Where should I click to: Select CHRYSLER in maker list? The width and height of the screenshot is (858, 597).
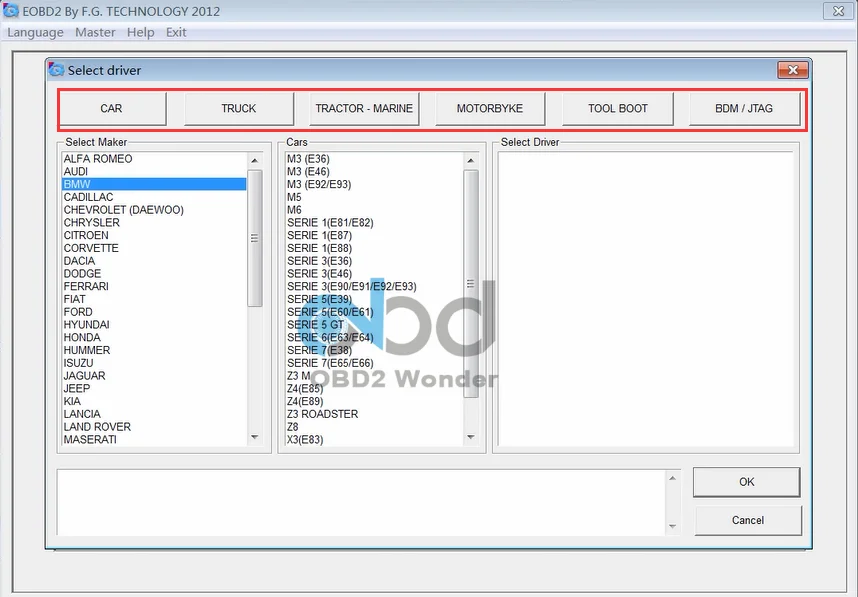154,223
